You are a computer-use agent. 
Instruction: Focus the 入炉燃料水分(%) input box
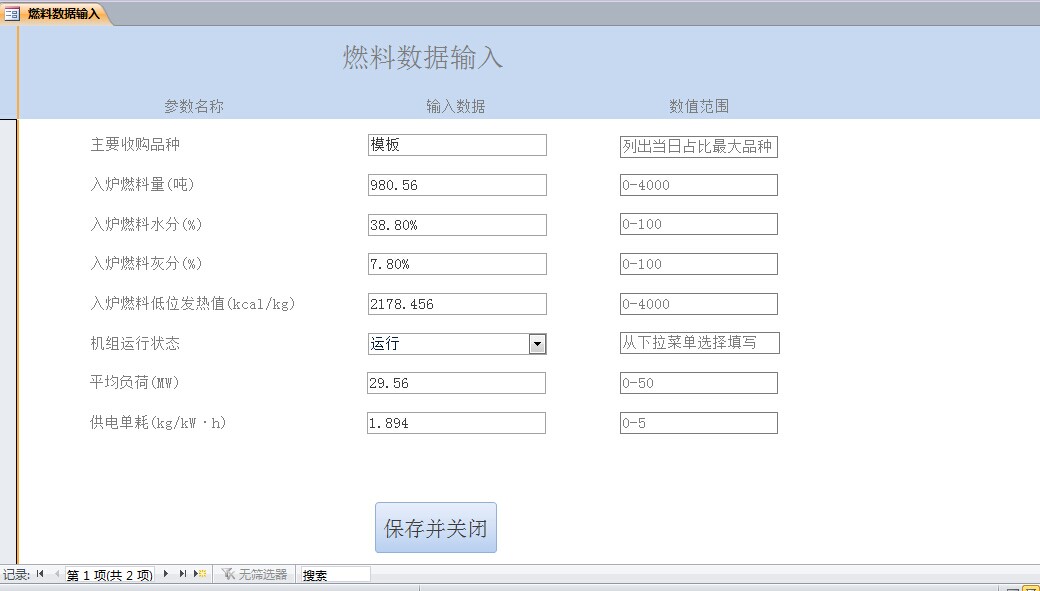[457, 225]
